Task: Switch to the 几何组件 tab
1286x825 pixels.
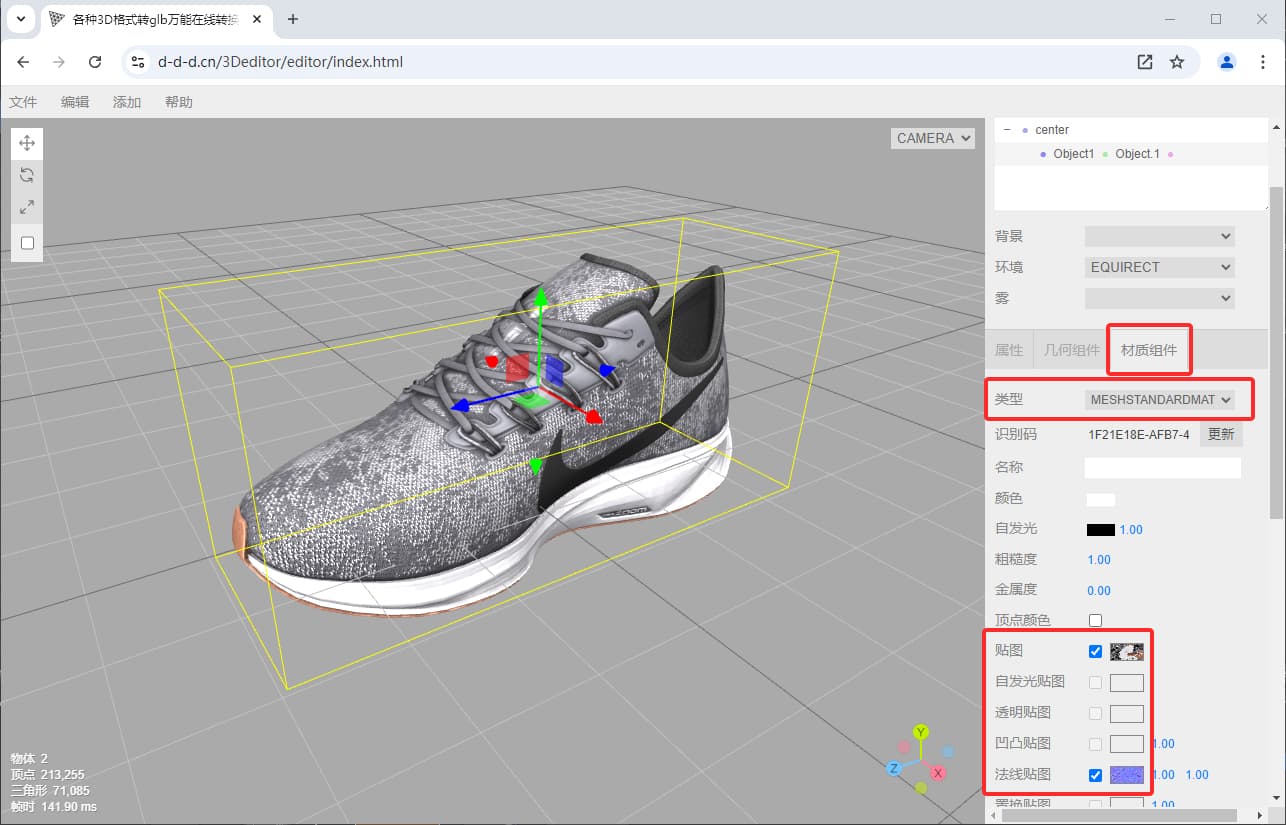Action: click(1072, 350)
